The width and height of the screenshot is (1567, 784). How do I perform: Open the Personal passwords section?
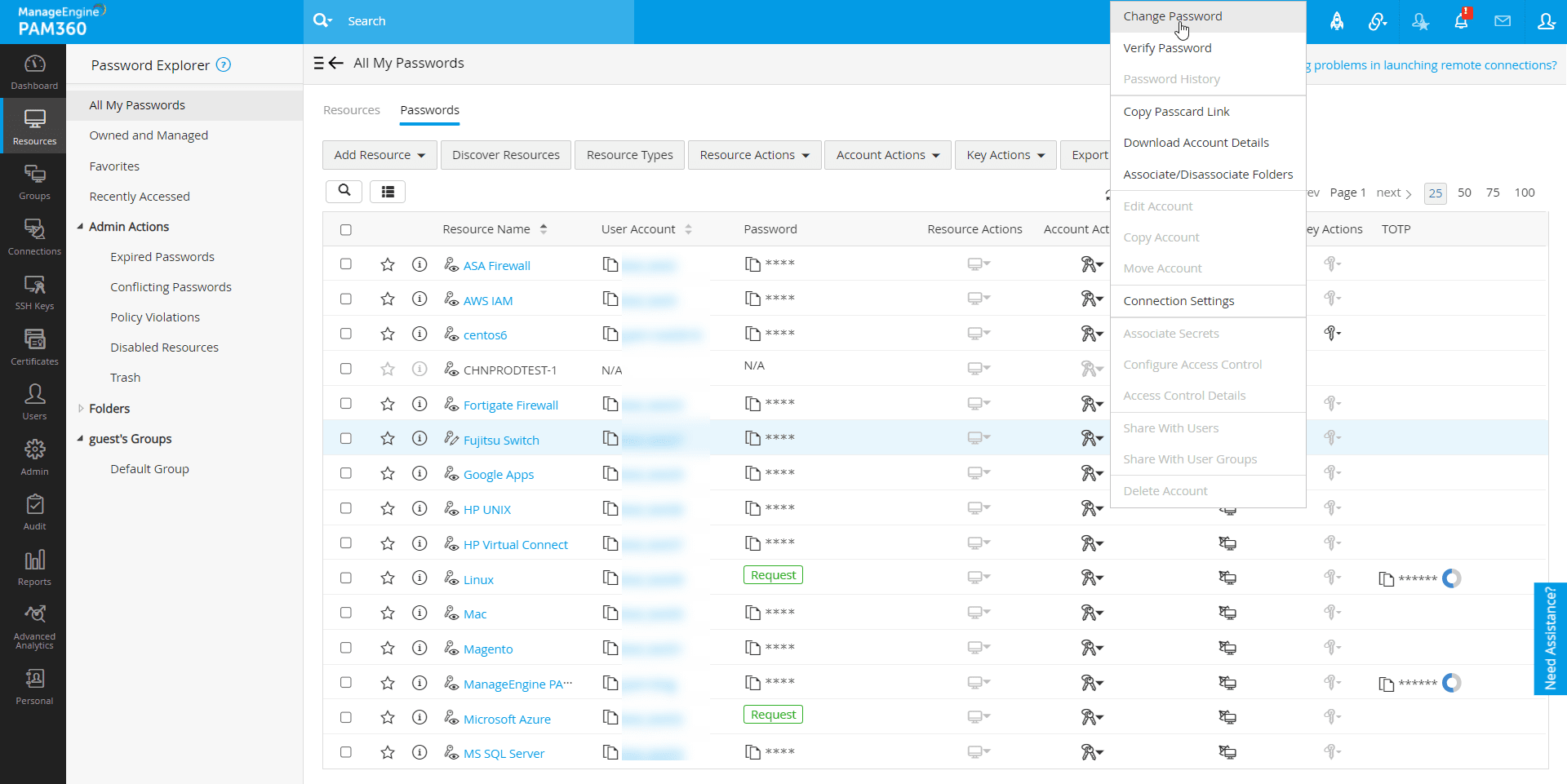pyautogui.click(x=34, y=687)
